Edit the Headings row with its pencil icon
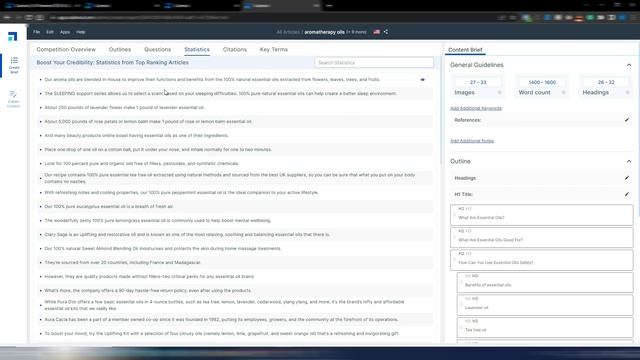This screenshot has height=360, width=640. [x=627, y=178]
